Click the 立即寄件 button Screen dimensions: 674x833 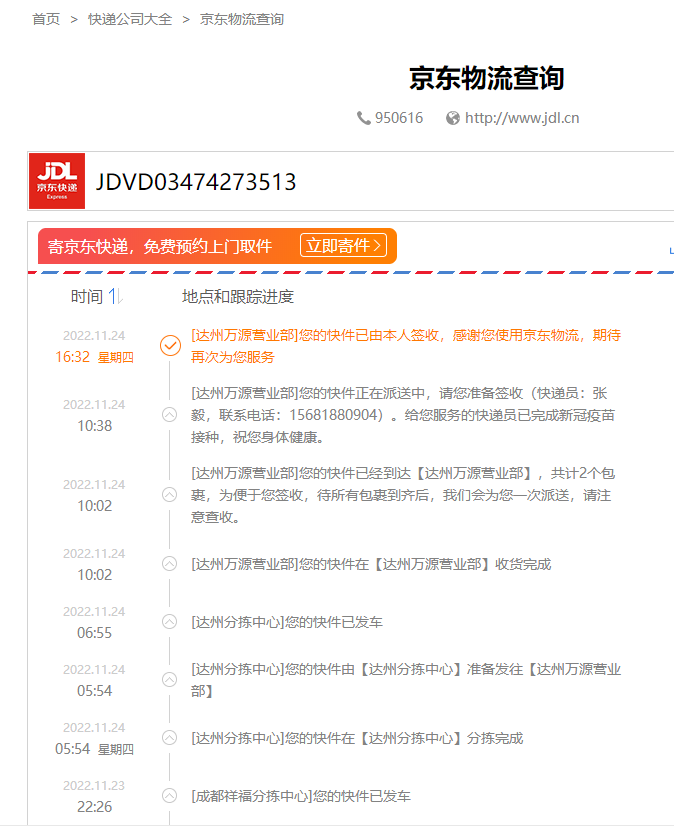(x=343, y=245)
